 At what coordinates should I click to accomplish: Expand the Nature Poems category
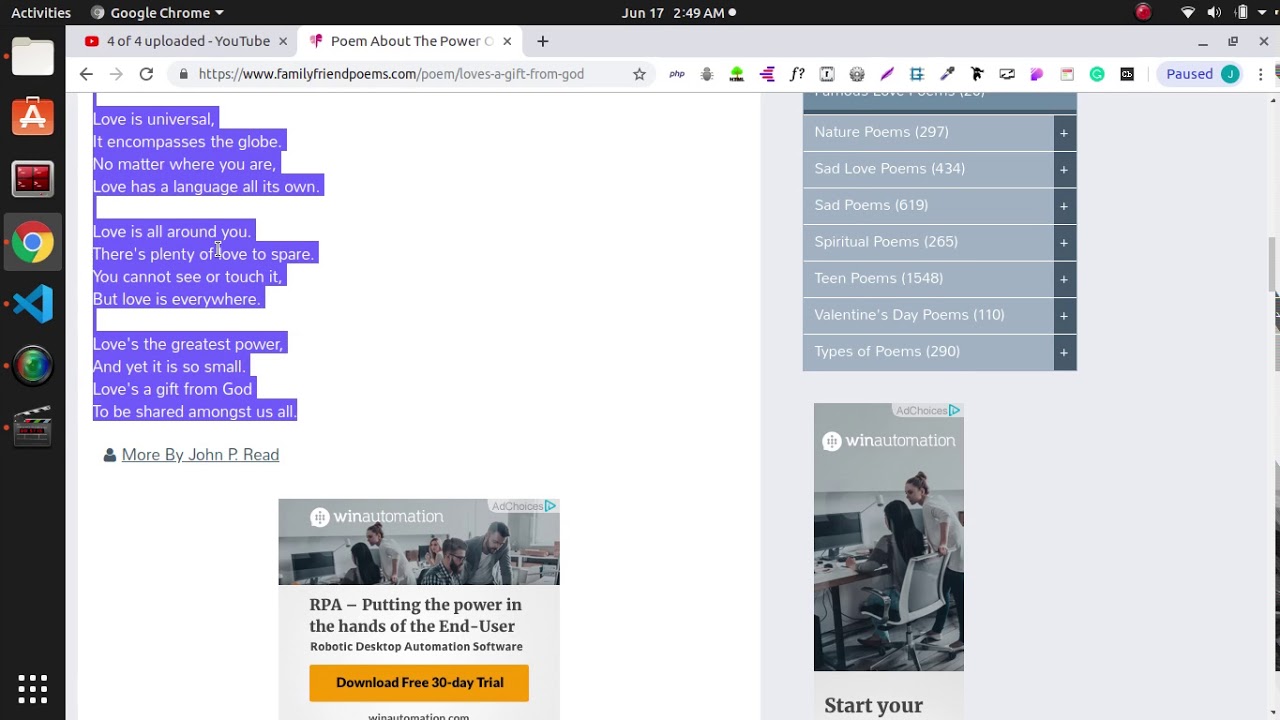(x=1064, y=132)
